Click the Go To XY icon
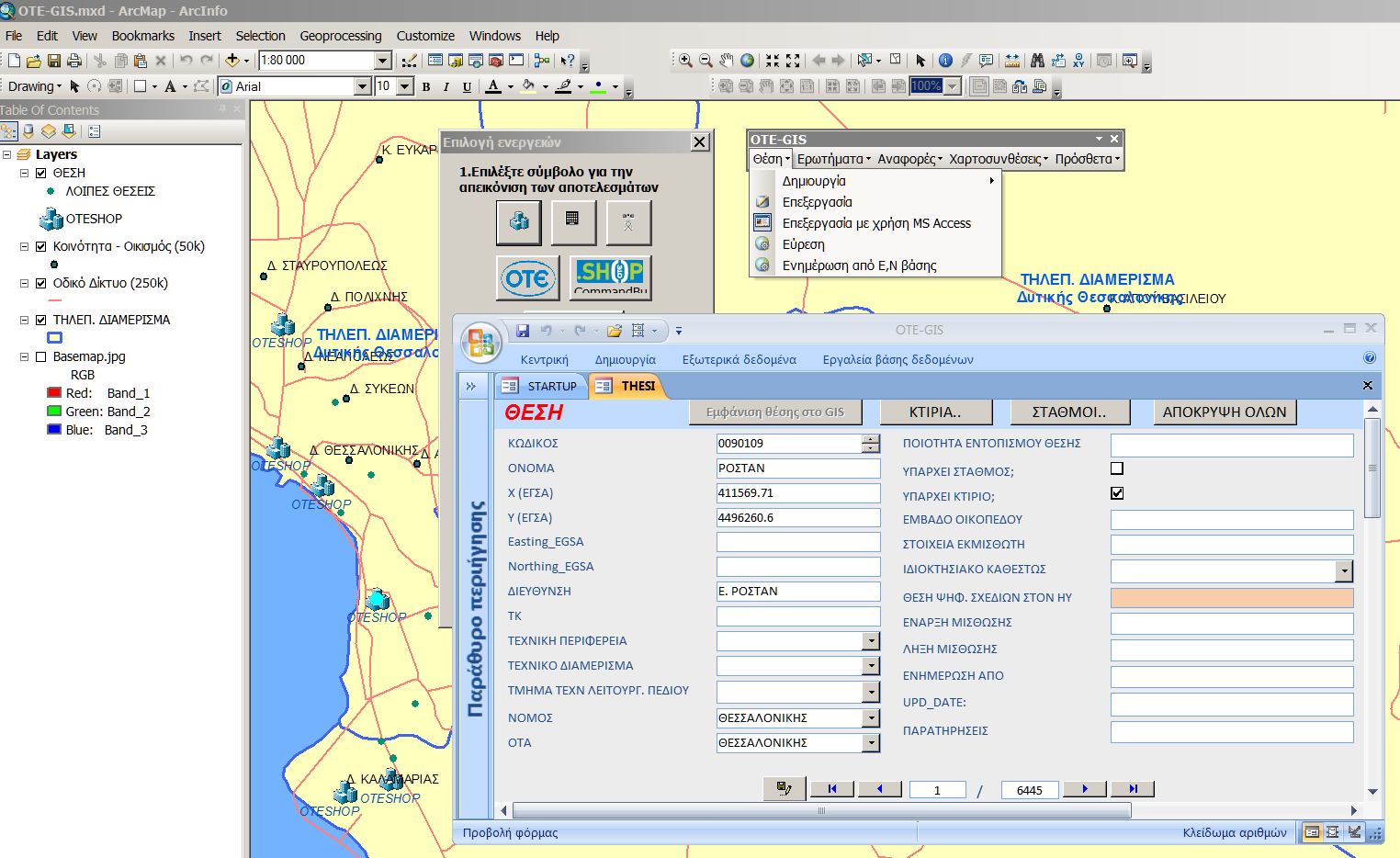The image size is (1400, 858). point(1078,61)
